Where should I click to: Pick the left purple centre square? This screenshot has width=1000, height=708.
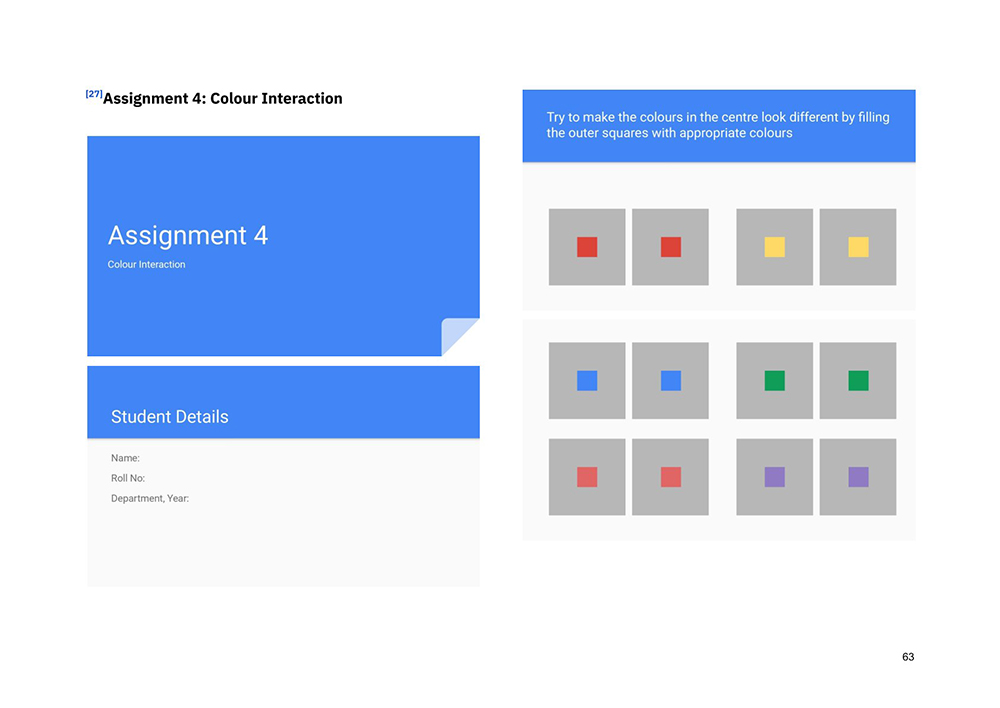point(774,476)
